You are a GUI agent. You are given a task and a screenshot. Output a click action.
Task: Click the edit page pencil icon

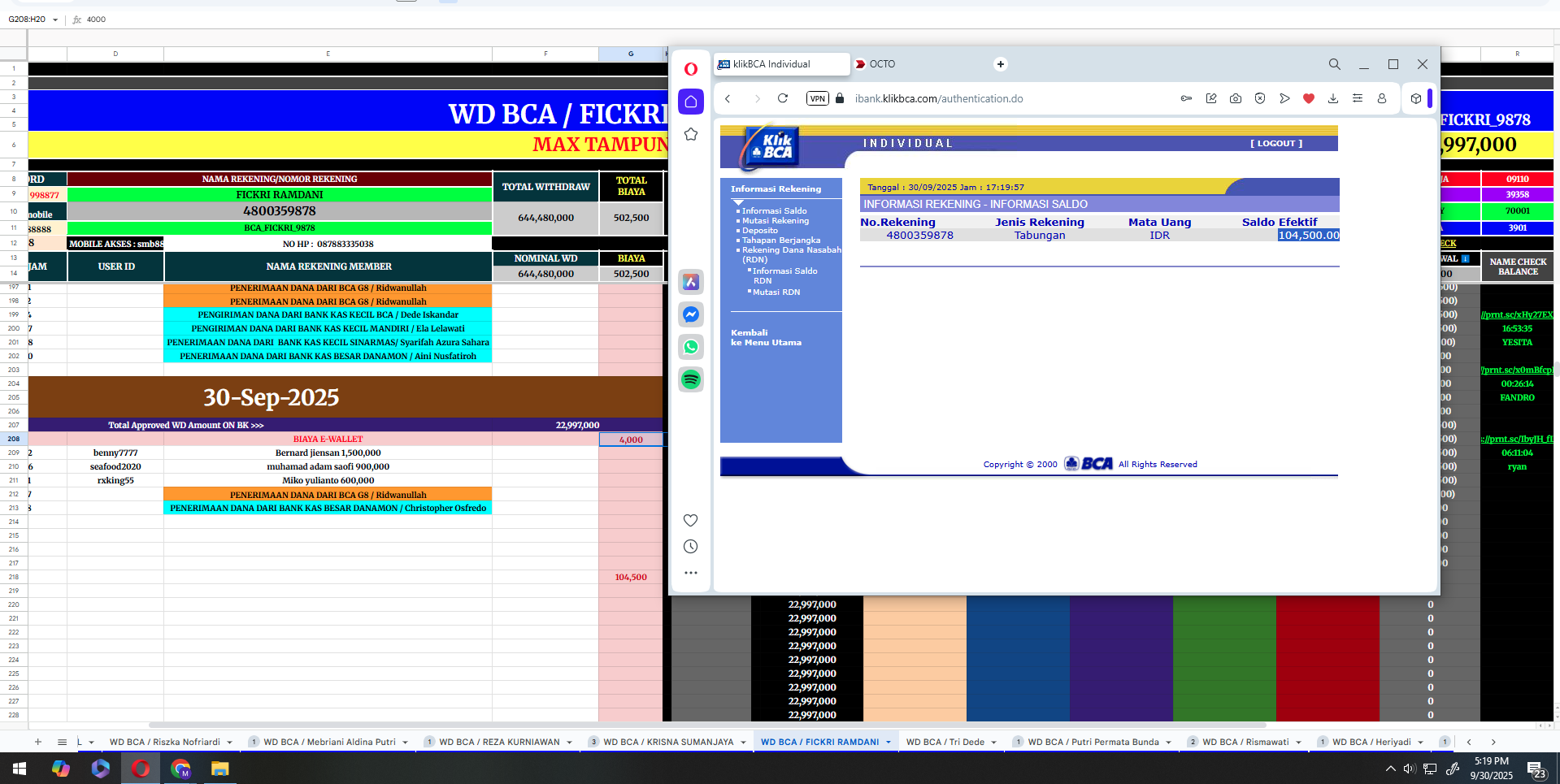[1211, 98]
